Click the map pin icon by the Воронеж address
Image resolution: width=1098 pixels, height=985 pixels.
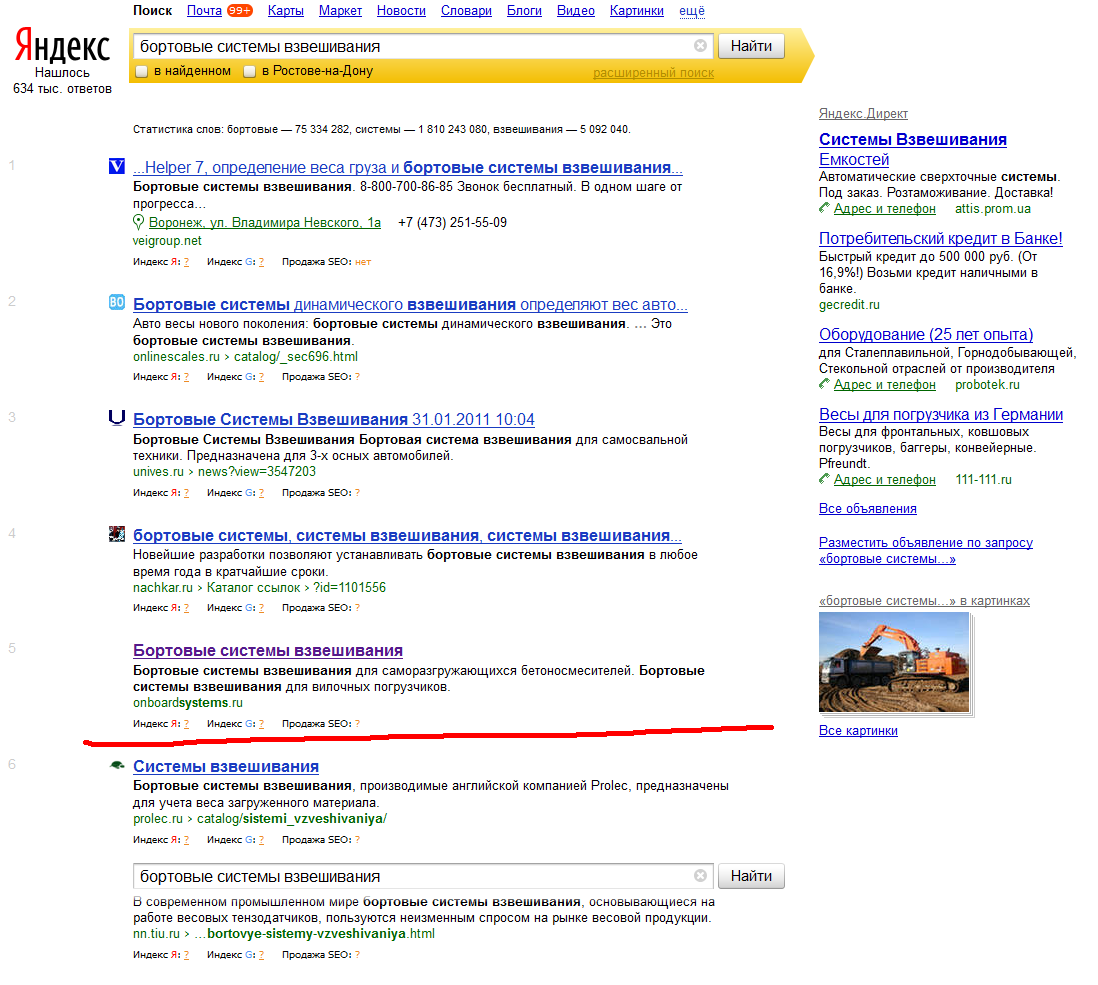[x=139, y=223]
